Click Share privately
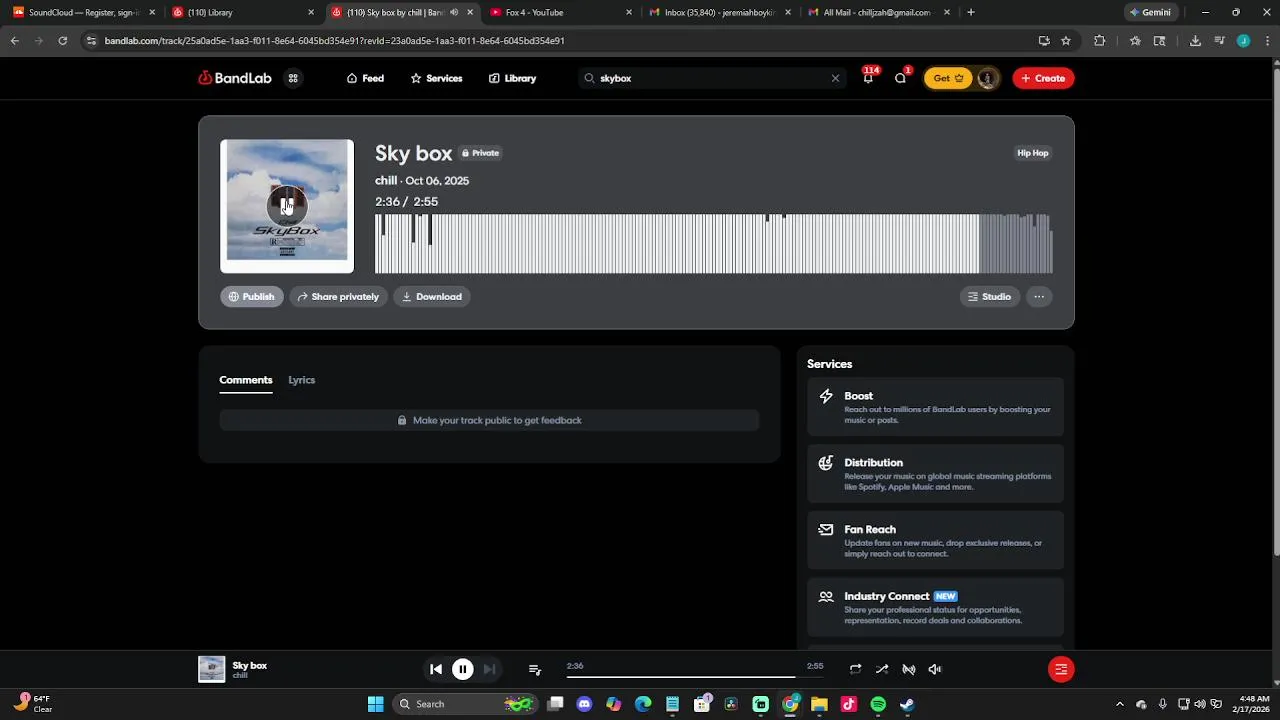 click(338, 297)
